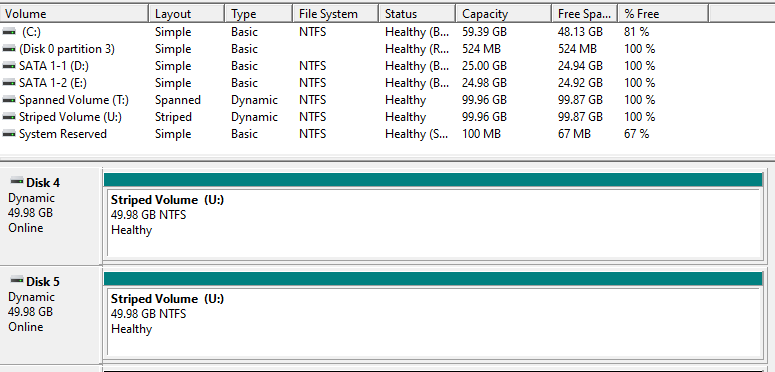775x372 pixels.
Task: Click the 25.00 GB capacity cell
Action: [x=484, y=66]
